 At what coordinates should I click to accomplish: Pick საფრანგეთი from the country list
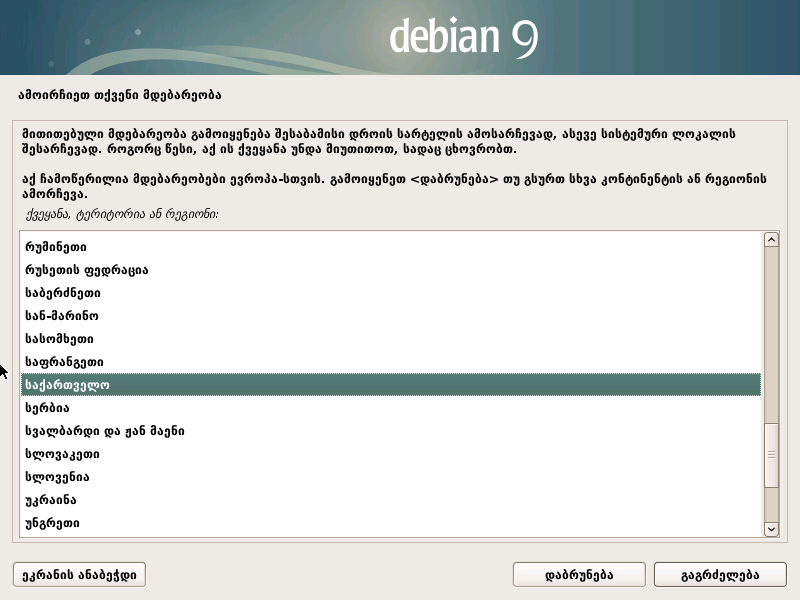pyautogui.click(x=391, y=362)
